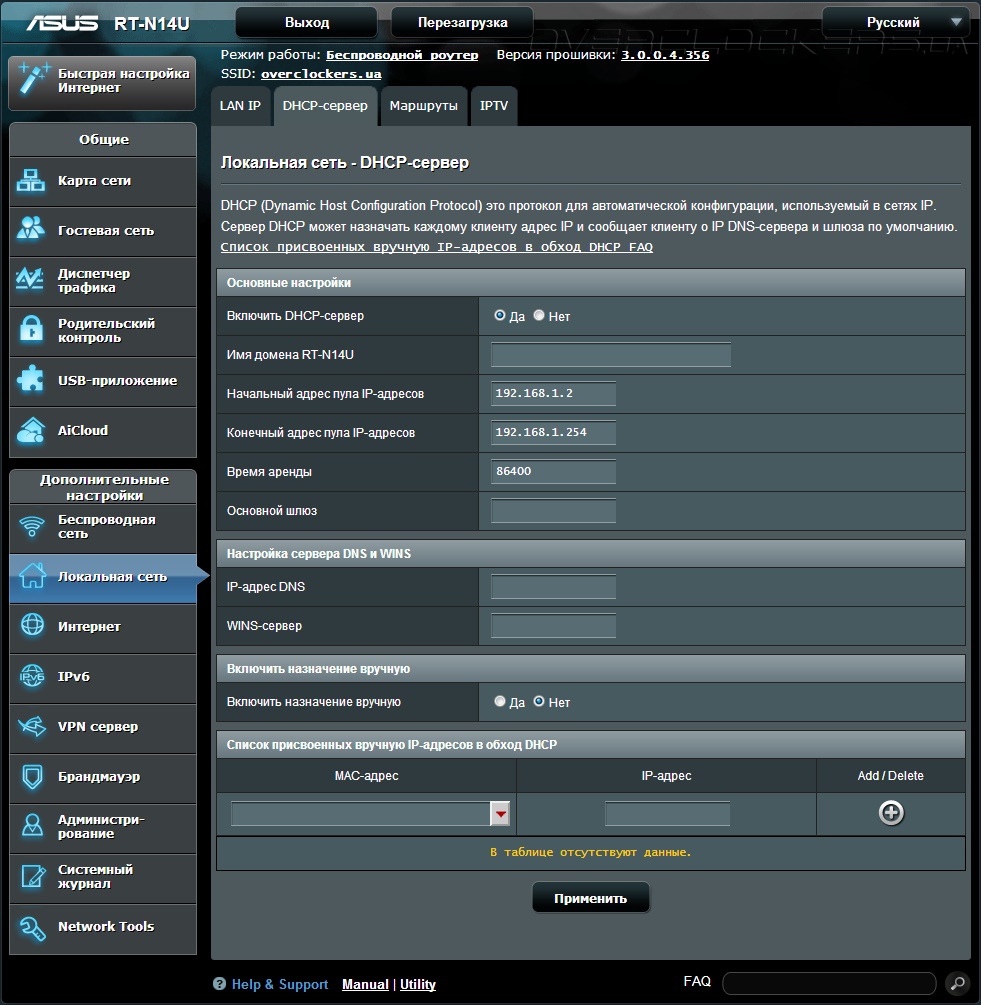
Task: Select Да for Включить DHCP-сервер
Action: click(x=500, y=315)
